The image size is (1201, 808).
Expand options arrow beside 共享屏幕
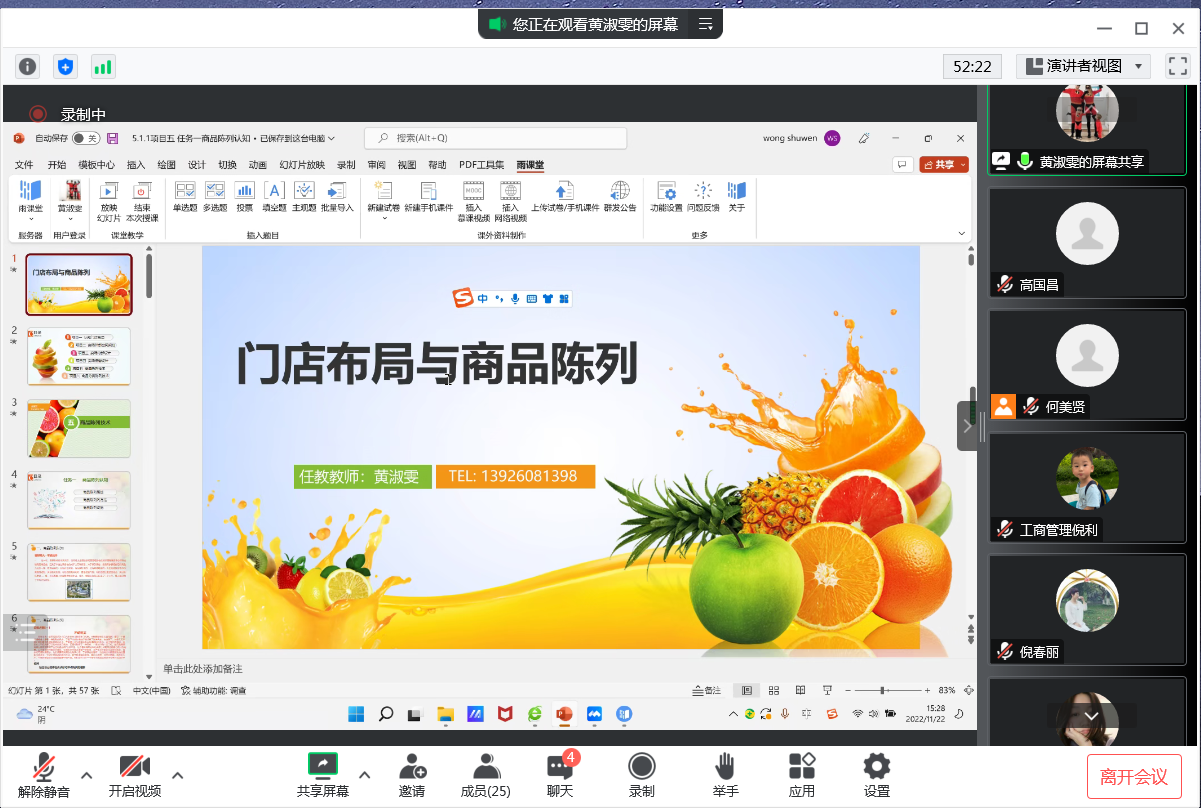click(x=364, y=775)
